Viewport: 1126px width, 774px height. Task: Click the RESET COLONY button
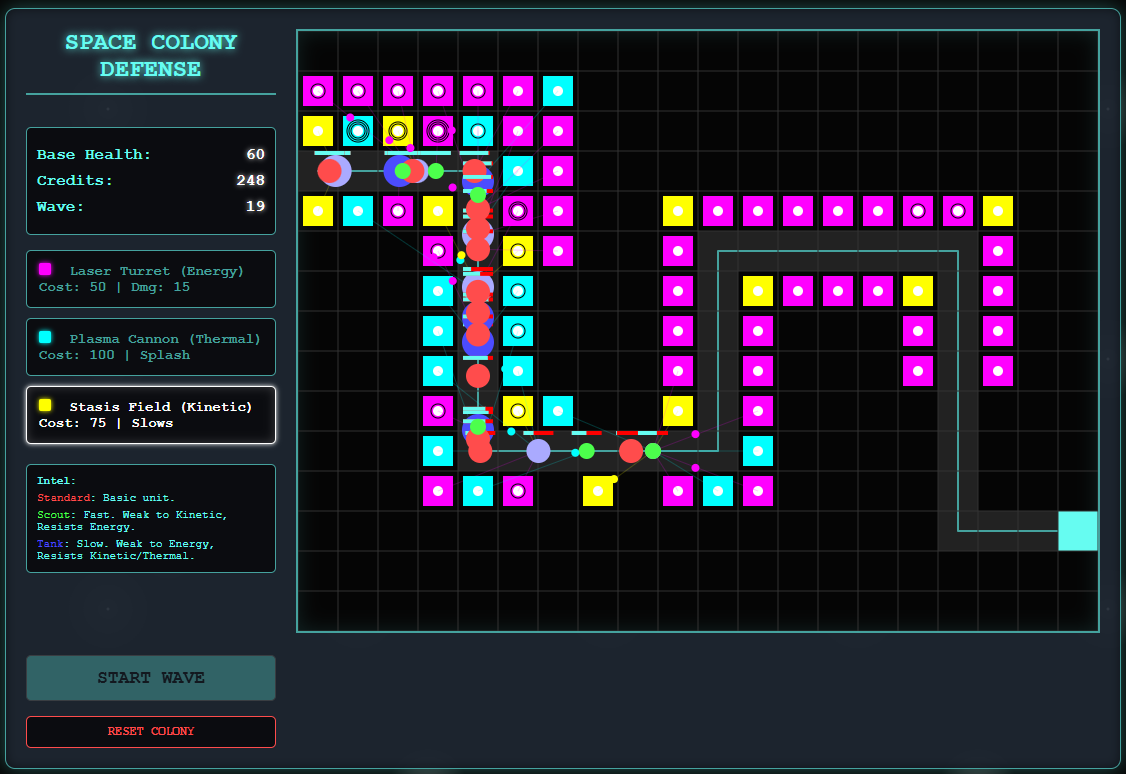[x=151, y=732]
